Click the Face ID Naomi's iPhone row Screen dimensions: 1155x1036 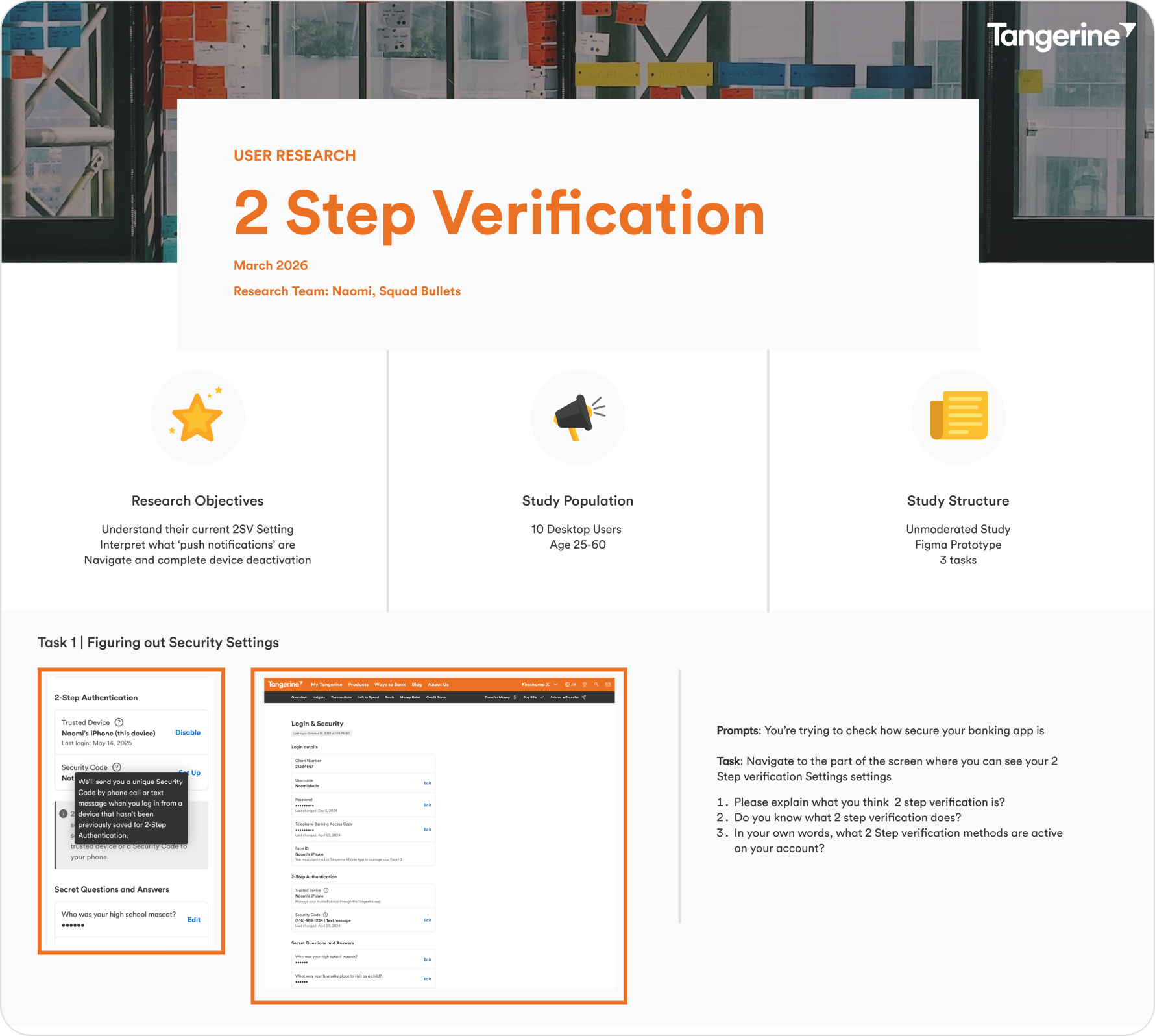coord(363,854)
